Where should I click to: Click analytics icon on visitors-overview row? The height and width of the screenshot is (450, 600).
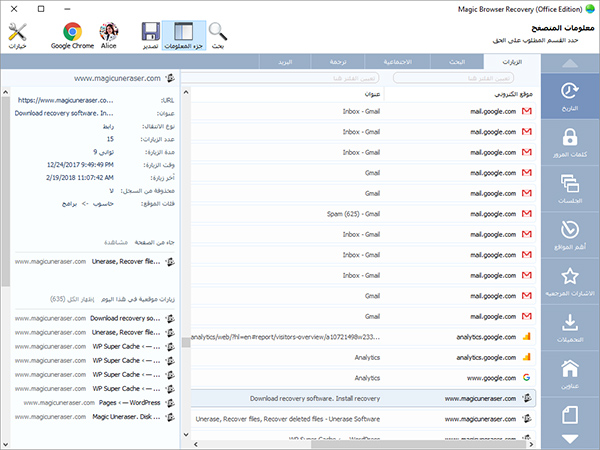527,337
